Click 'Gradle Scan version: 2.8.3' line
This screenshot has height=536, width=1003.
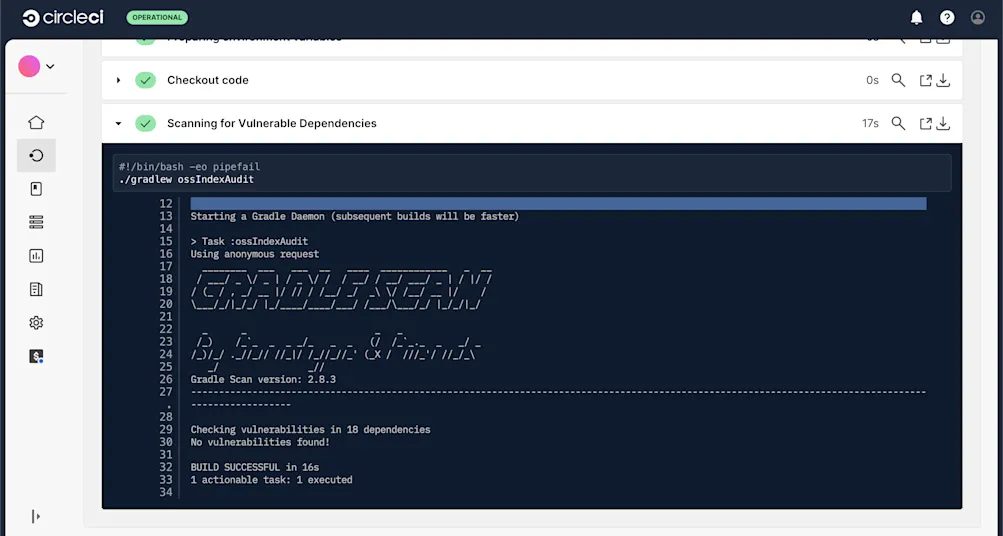263,379
